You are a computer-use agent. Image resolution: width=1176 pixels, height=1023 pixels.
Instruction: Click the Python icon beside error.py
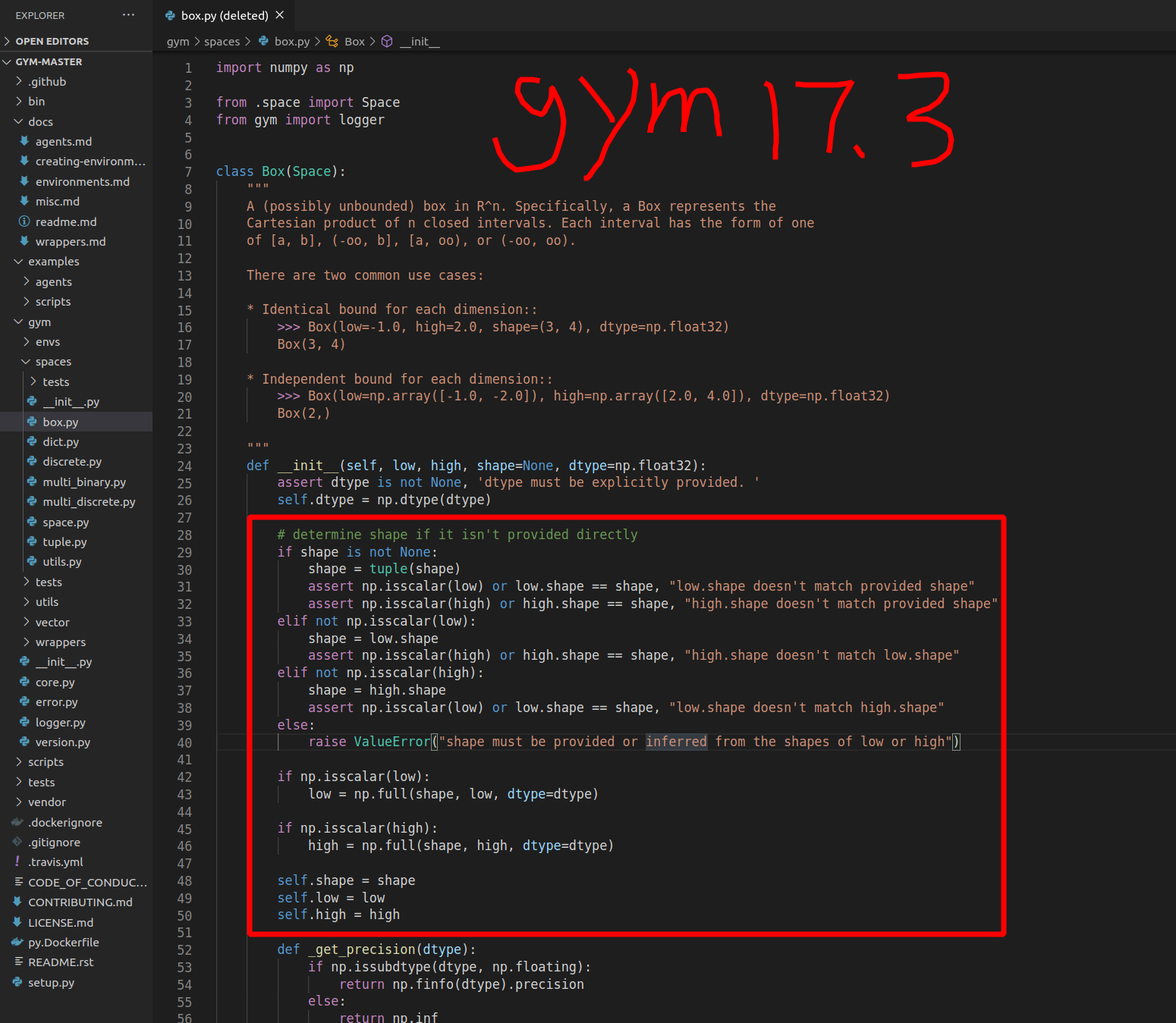tap(24, 701)
